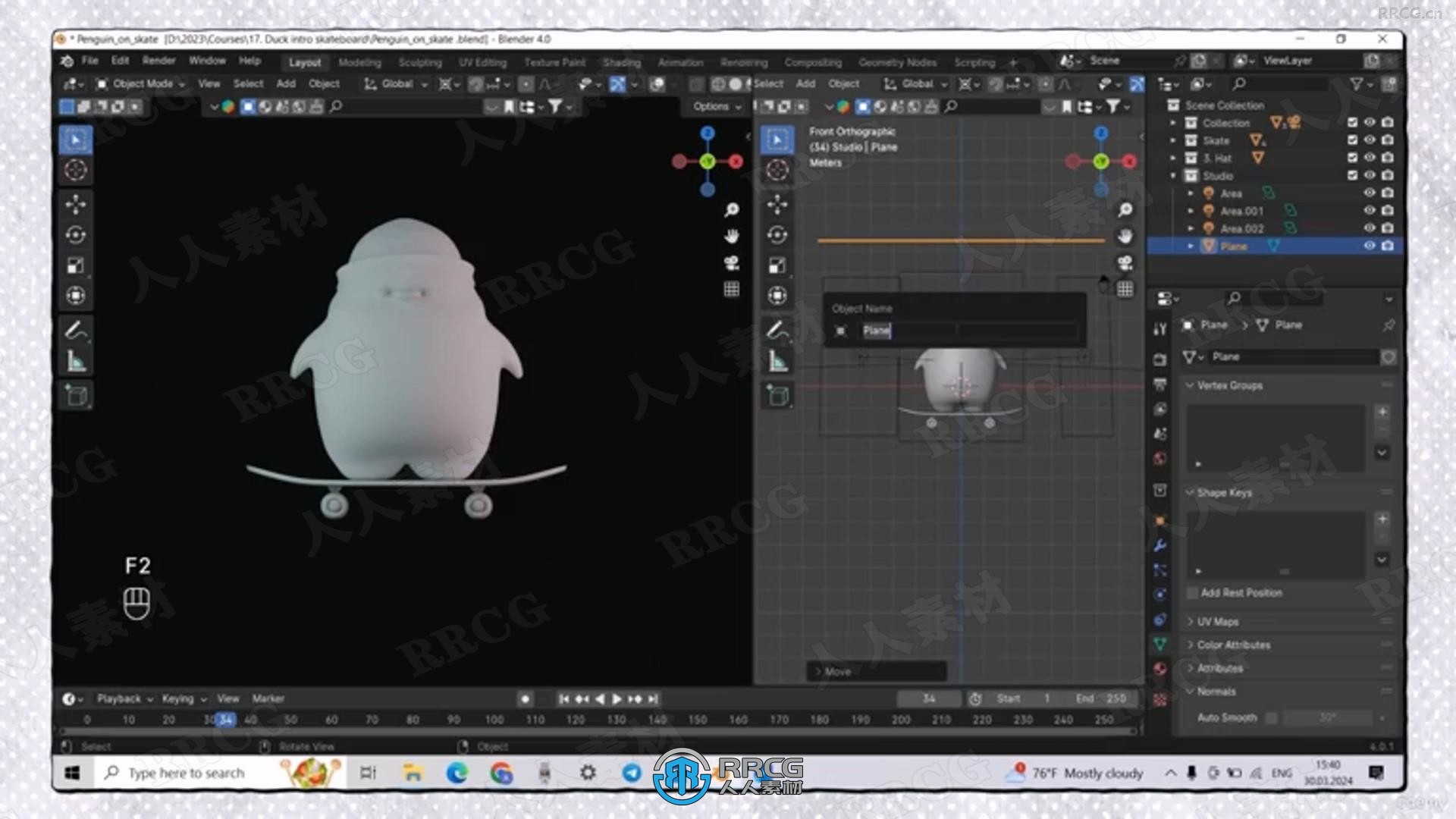Select Area light in outliner

pyautogui.click(x=1231, y=193)
